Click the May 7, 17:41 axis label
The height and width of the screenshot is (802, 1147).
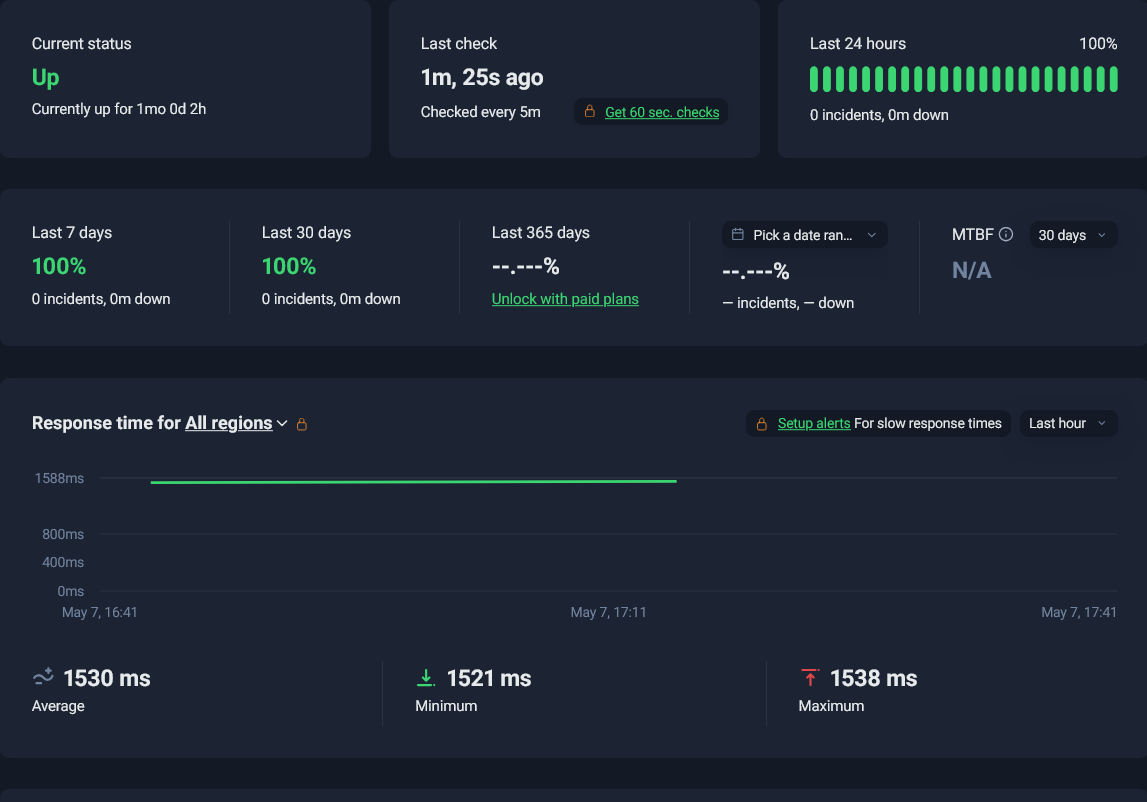1079,612
